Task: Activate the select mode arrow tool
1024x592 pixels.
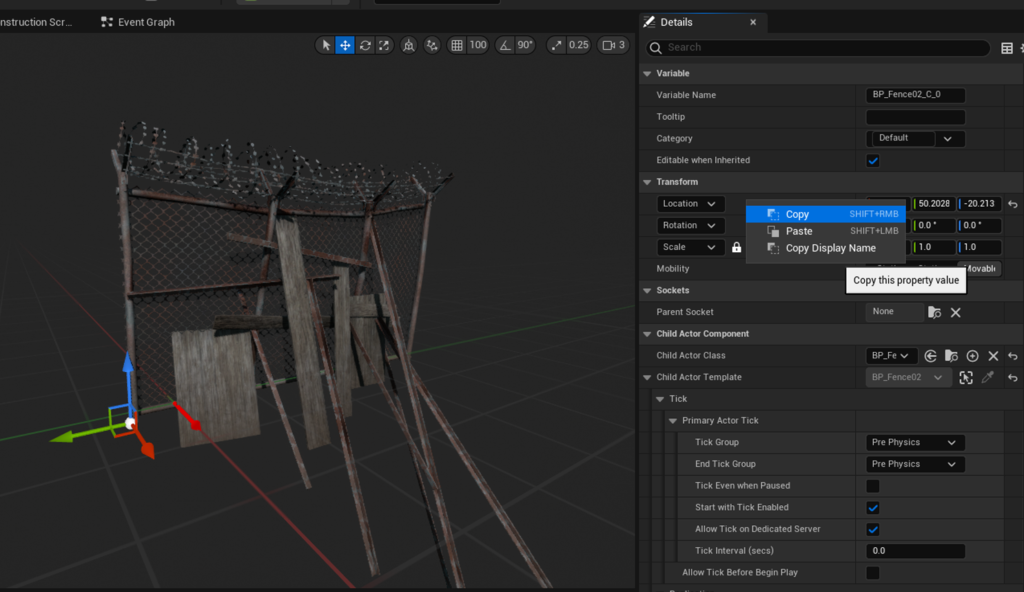Action: (326, 45)
